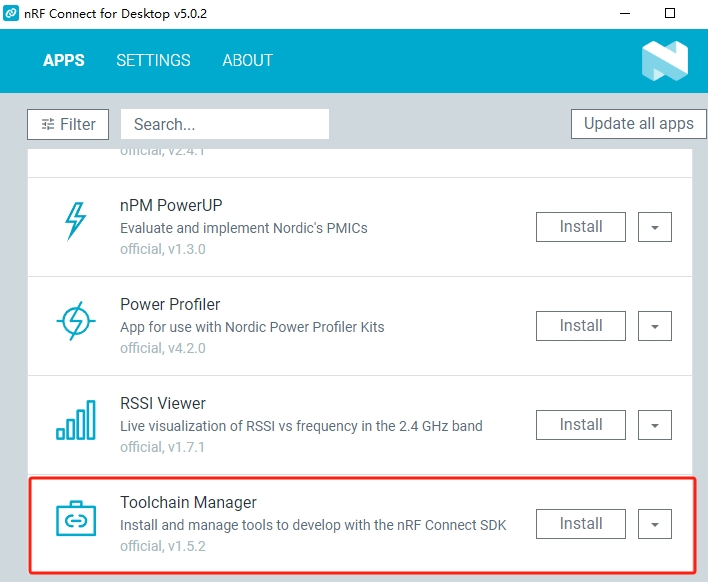Screen dimensions: 708x582
Task: Click the Power Profiler app icon
Action: [76, 321]
